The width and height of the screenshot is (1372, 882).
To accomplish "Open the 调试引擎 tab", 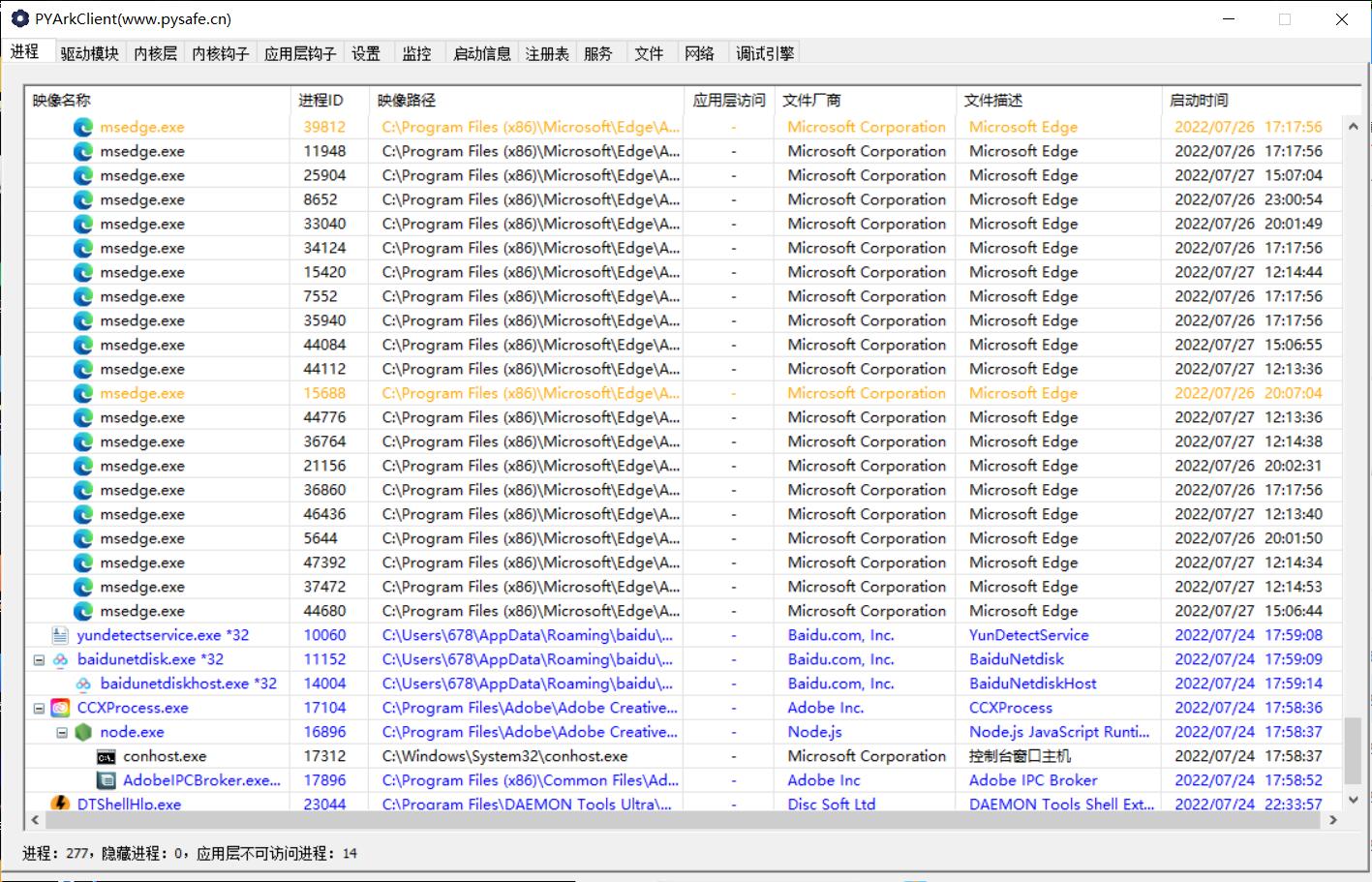I will [765, 54].
